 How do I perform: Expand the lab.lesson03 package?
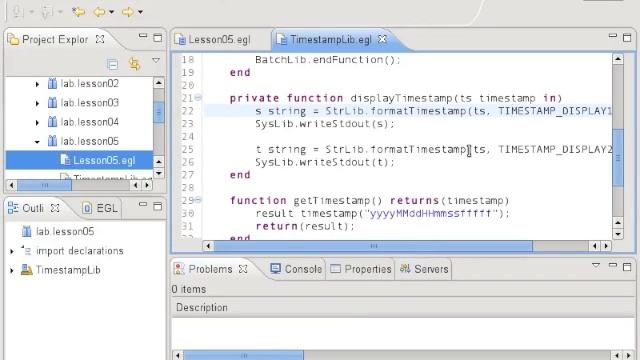click(37, 103)
